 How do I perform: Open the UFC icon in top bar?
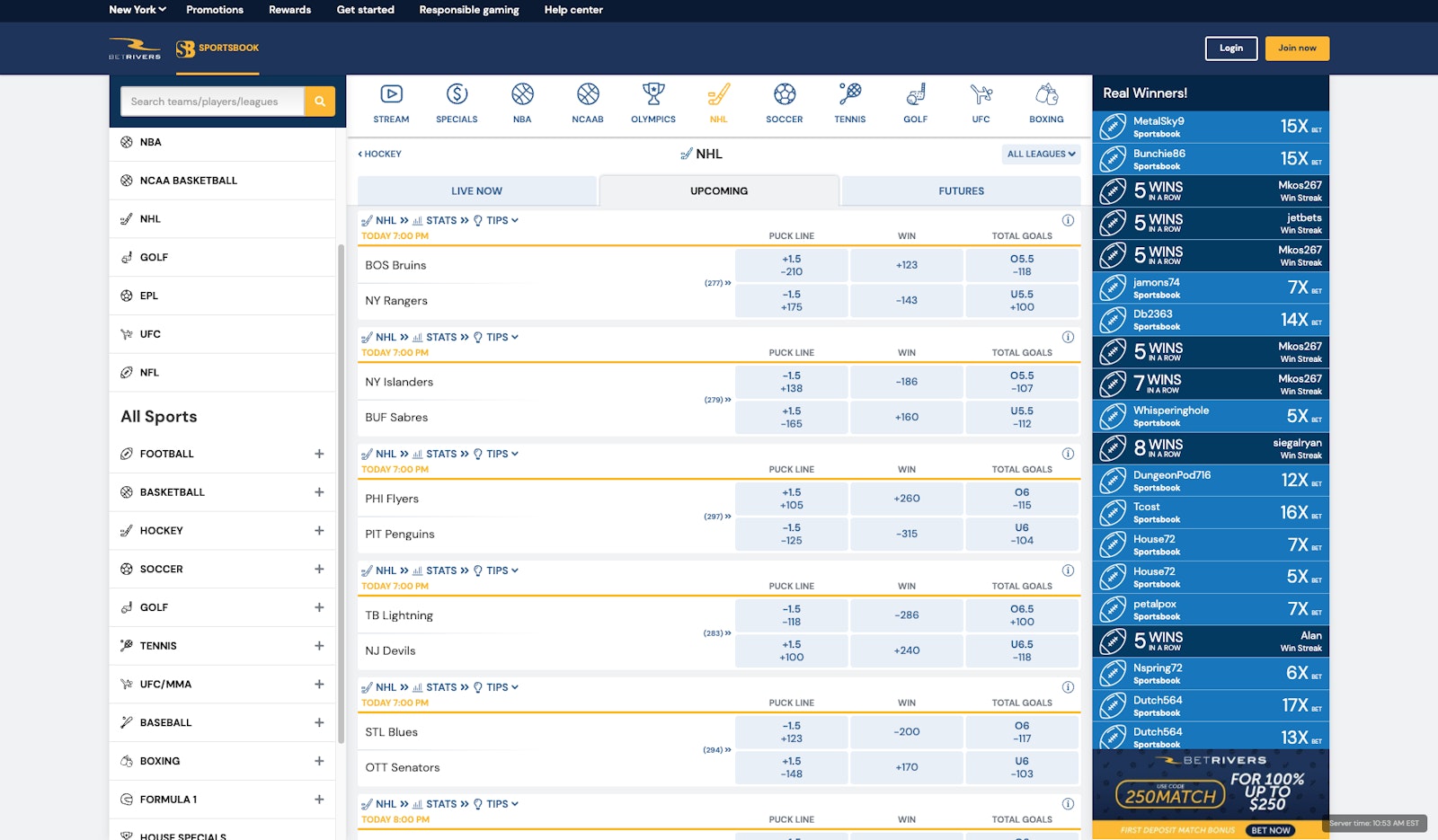click(981, 94)
